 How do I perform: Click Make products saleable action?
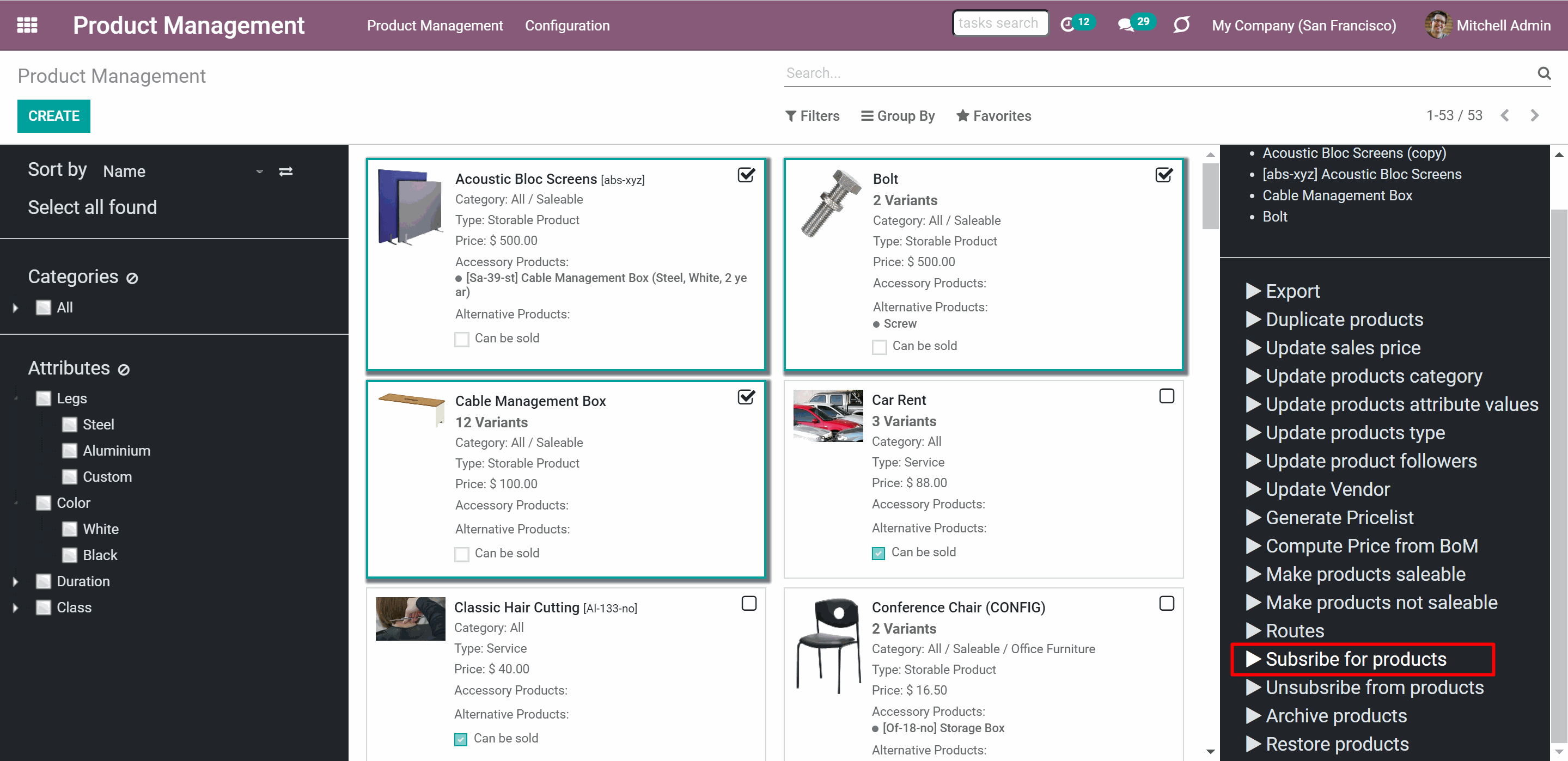pyautogui.click(x=1356, y=574)
